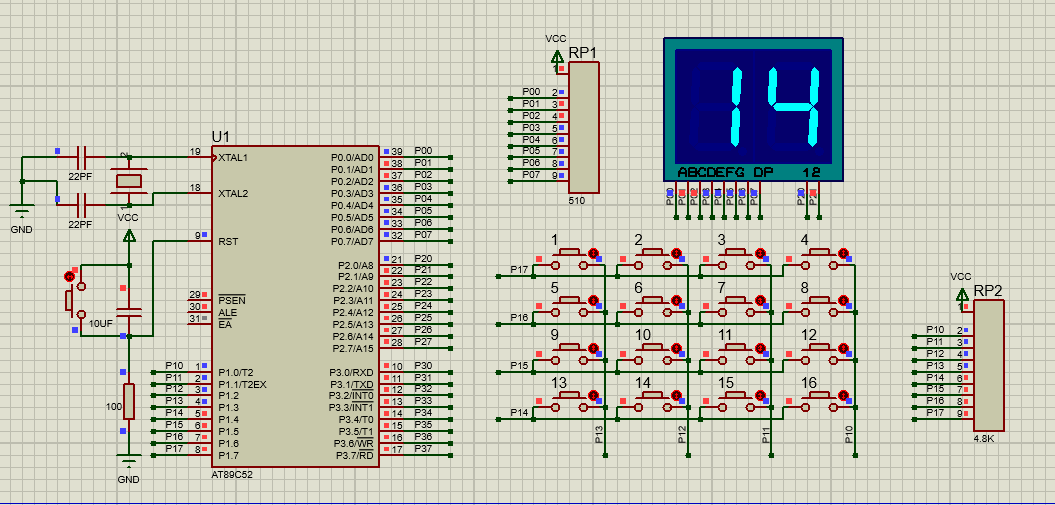Click the ALE pin label
The height and width of the screenshot is (505, 1055).
point(227,313)
